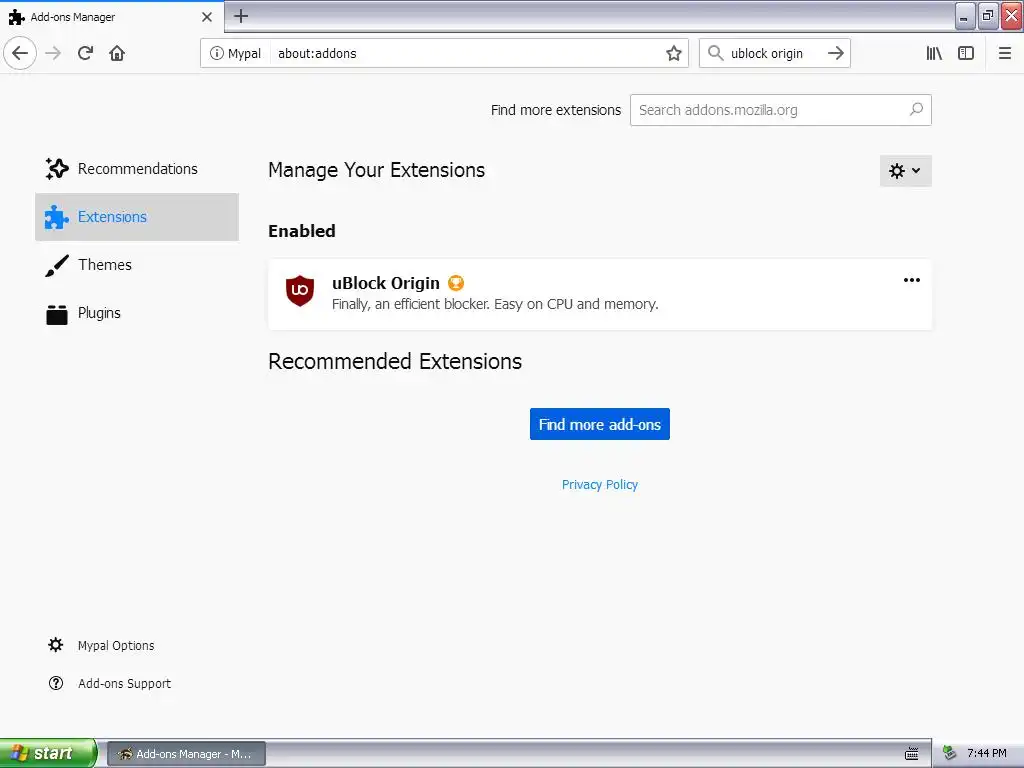
Task: Open Mypal Options
Action: click(101, 645)
